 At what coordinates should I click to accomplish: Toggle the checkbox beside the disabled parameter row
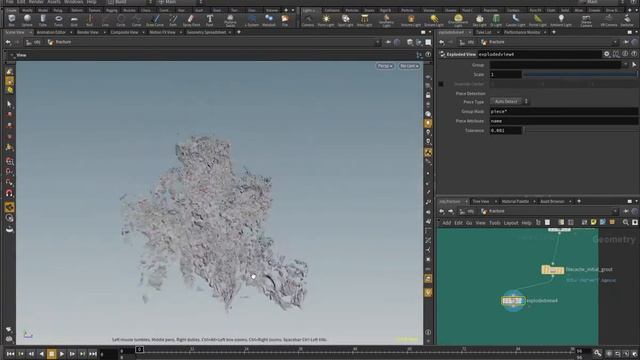441,84
